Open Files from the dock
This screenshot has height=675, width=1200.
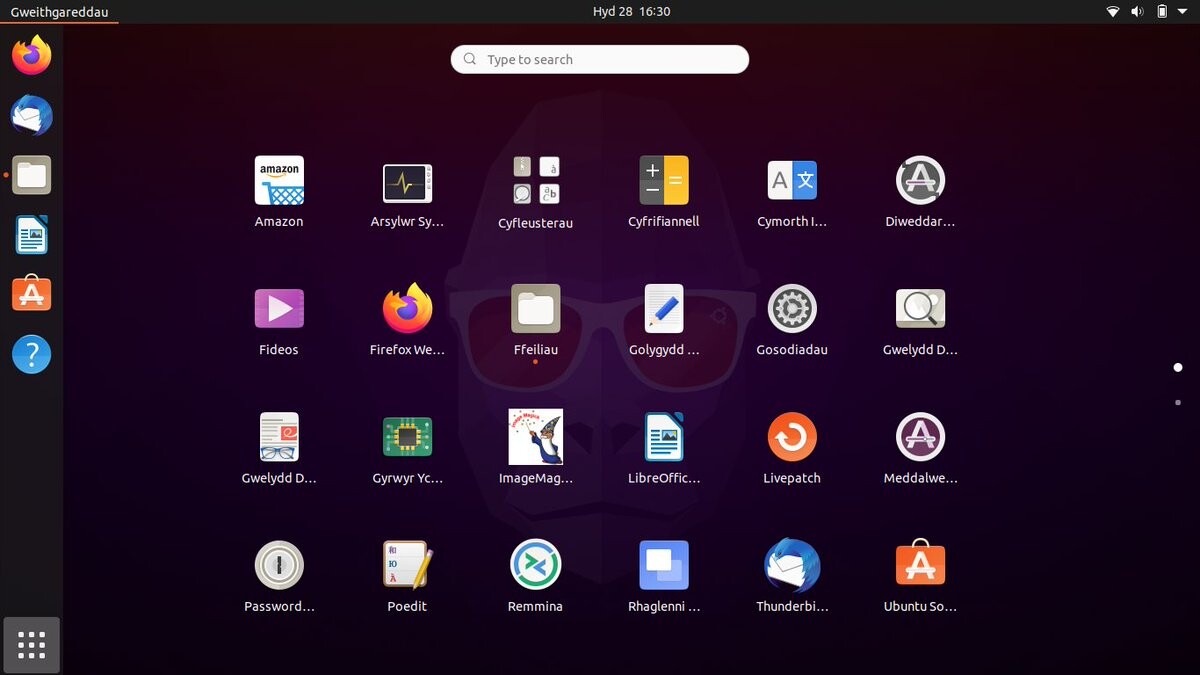pyautogui.click(x=31, y=175)
